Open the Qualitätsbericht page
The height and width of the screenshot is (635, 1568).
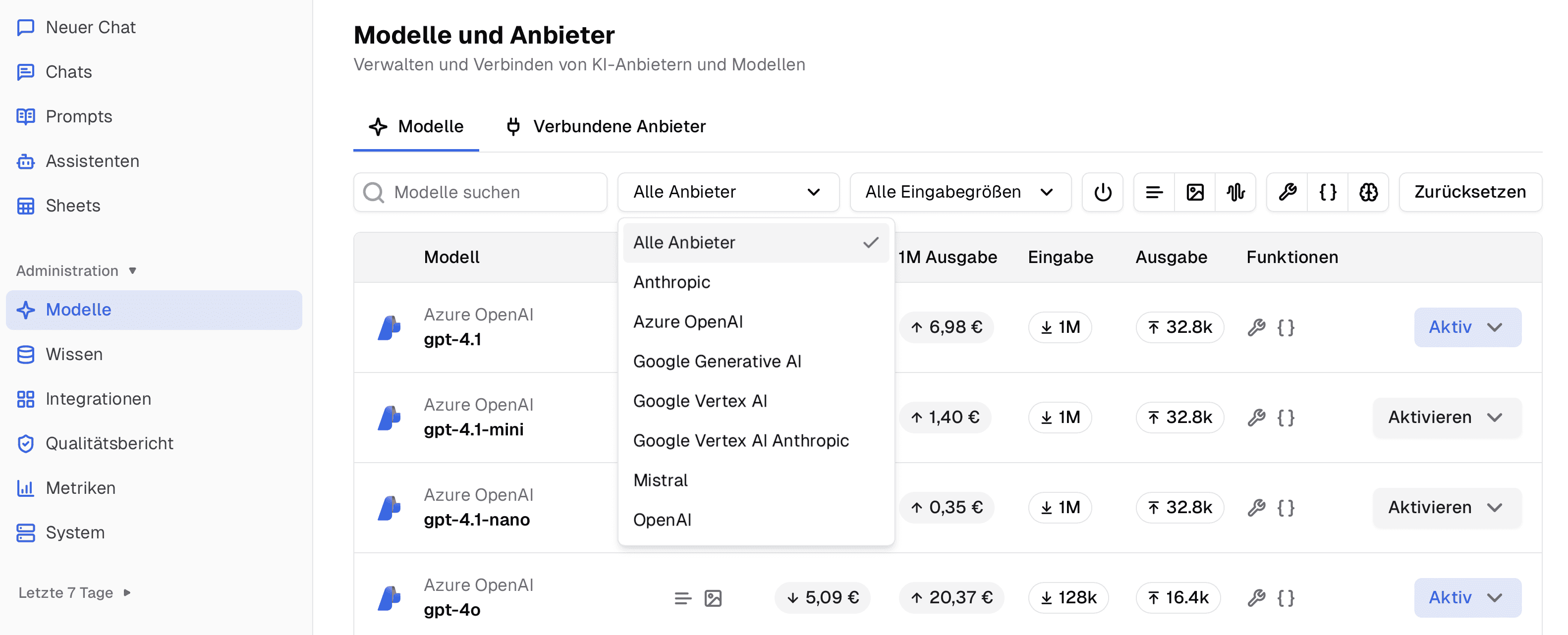[x=109, y=443]
